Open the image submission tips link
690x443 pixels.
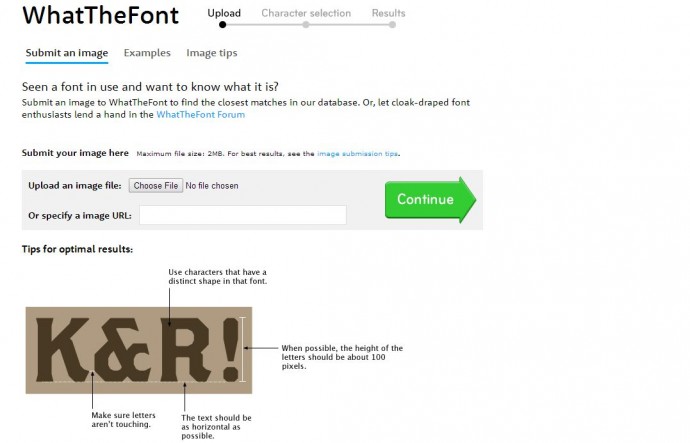[357, 154]
